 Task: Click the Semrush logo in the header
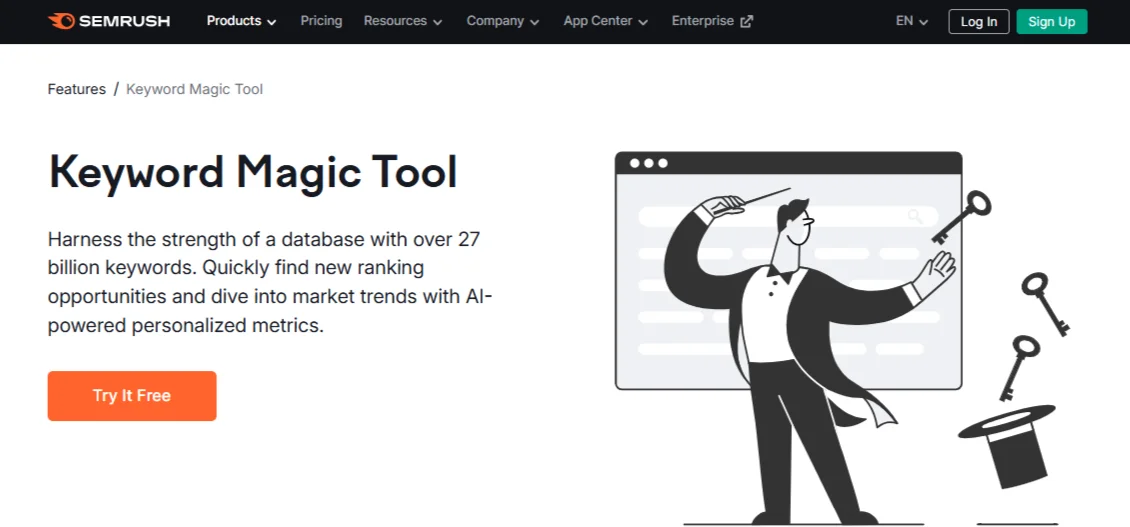coord(109,21)
